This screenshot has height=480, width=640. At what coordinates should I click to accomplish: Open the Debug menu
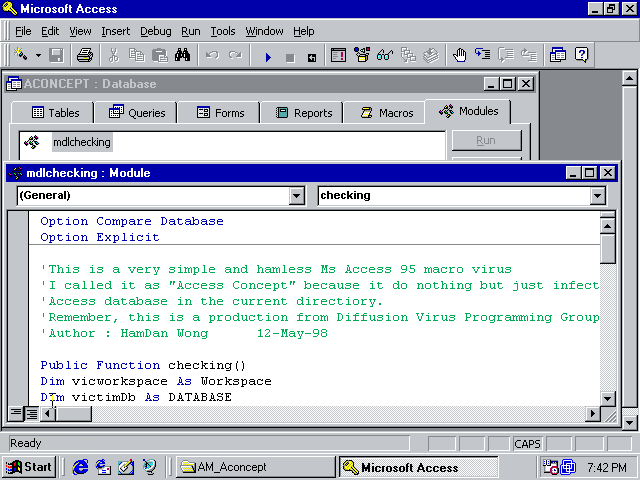(156, 31)
